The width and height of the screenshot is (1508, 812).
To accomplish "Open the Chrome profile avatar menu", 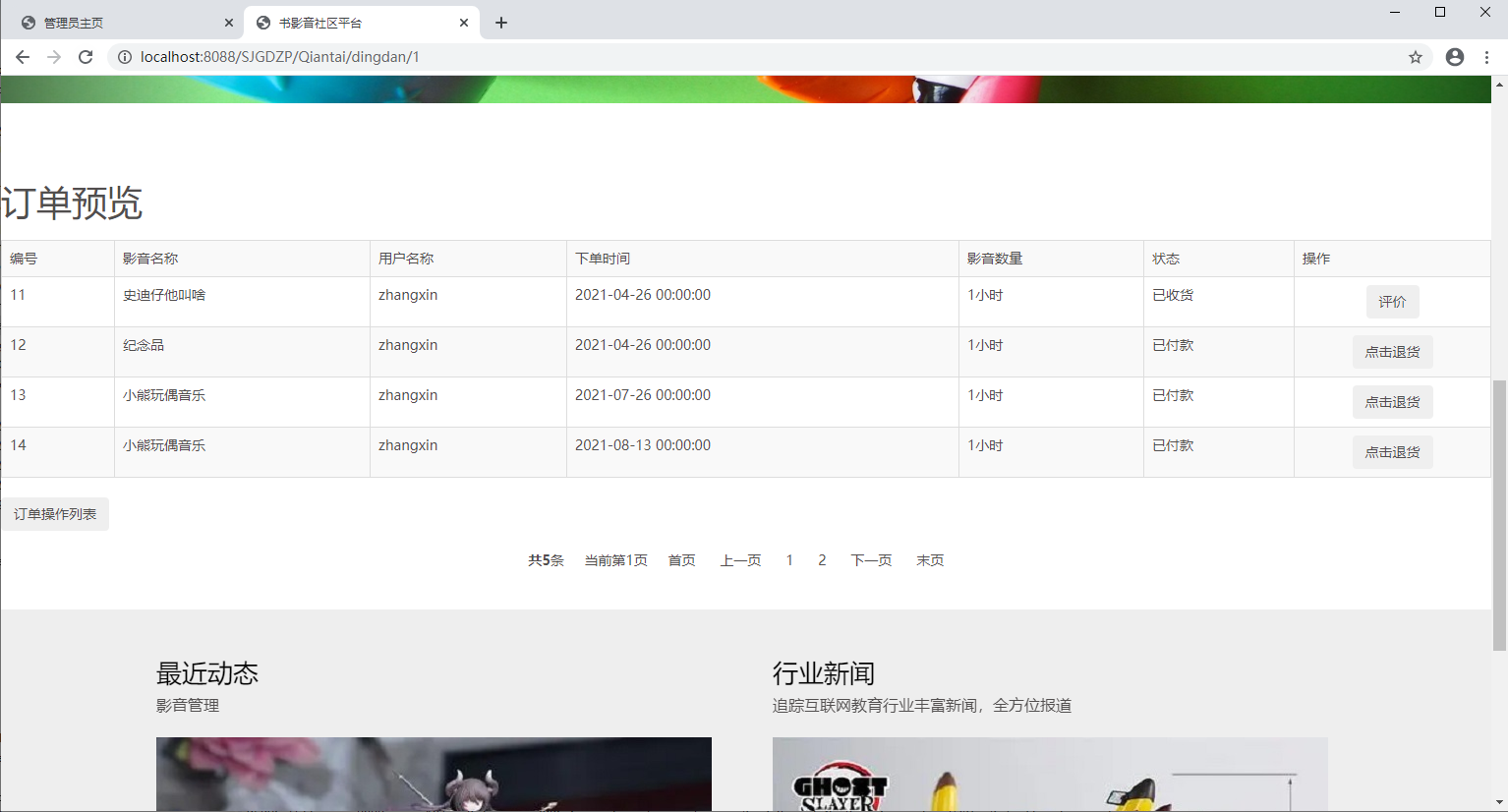I will pyautogui.click(x=1455, y=57).
